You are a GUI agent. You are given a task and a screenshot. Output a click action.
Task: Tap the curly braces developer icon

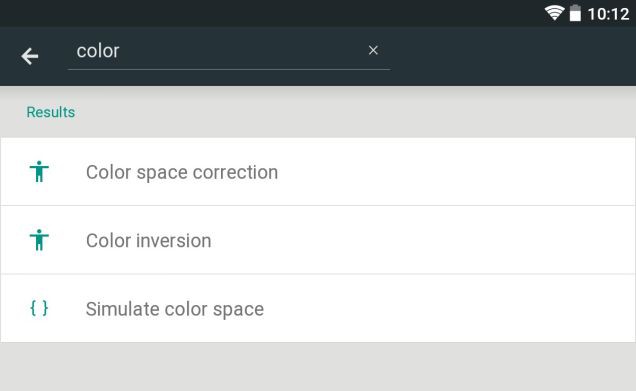39,308
